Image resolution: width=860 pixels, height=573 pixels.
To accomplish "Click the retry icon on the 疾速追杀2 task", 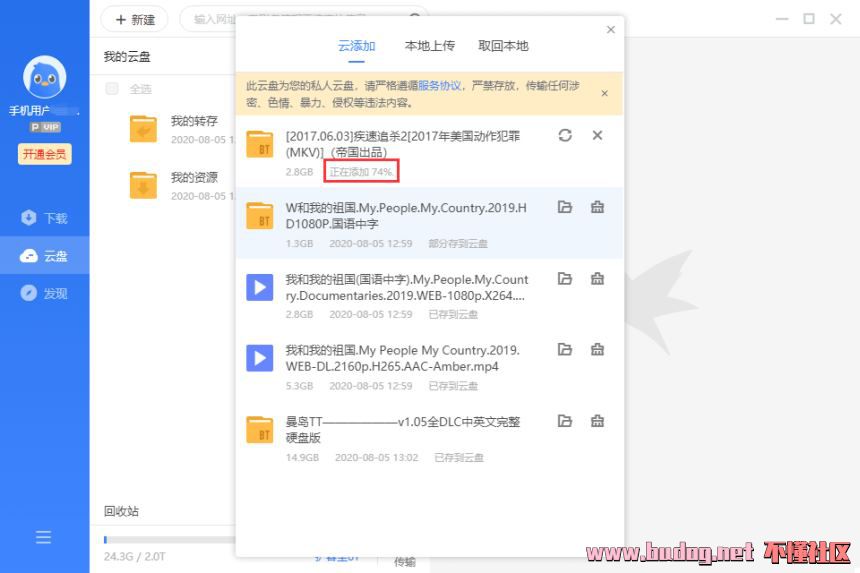I will click(x=565, y=136).
